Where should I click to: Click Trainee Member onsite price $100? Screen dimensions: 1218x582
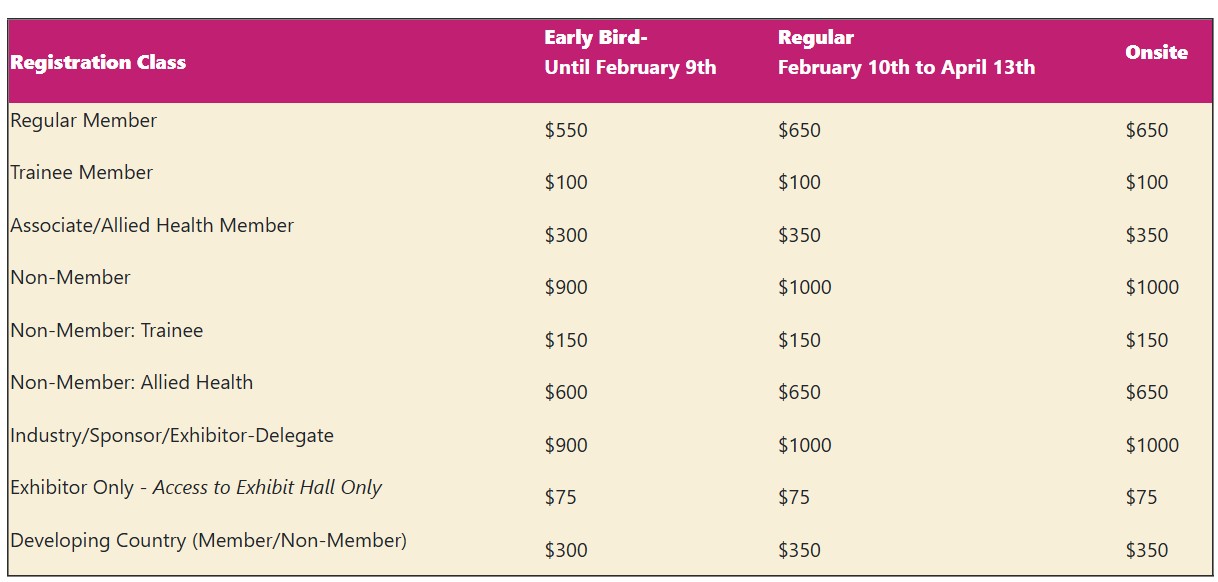click(1146, 183)
